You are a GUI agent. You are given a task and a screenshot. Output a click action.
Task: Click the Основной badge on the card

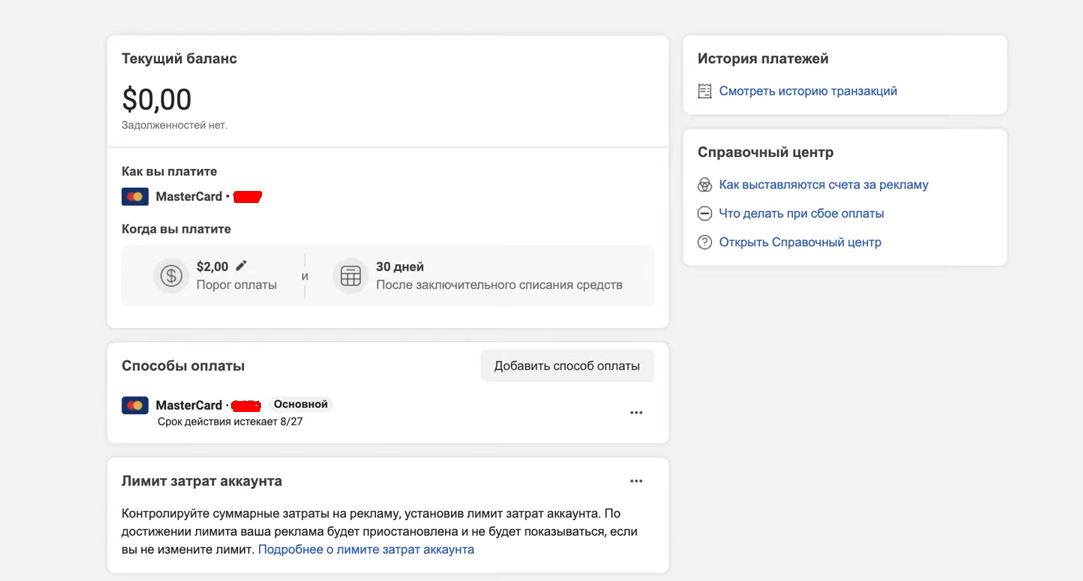coord(300,404)
